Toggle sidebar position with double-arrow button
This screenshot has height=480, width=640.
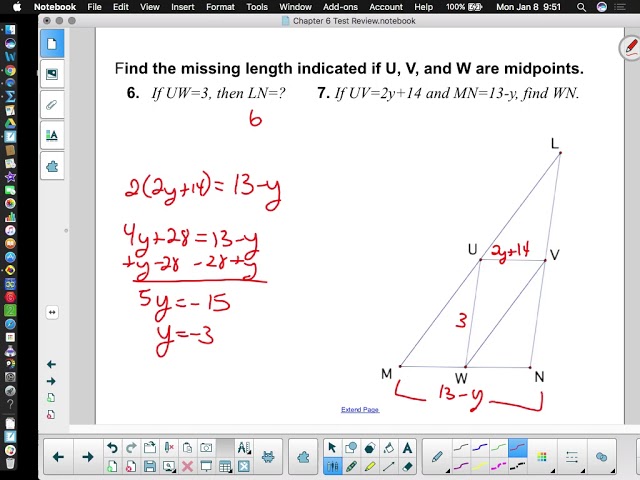[52, 312]
